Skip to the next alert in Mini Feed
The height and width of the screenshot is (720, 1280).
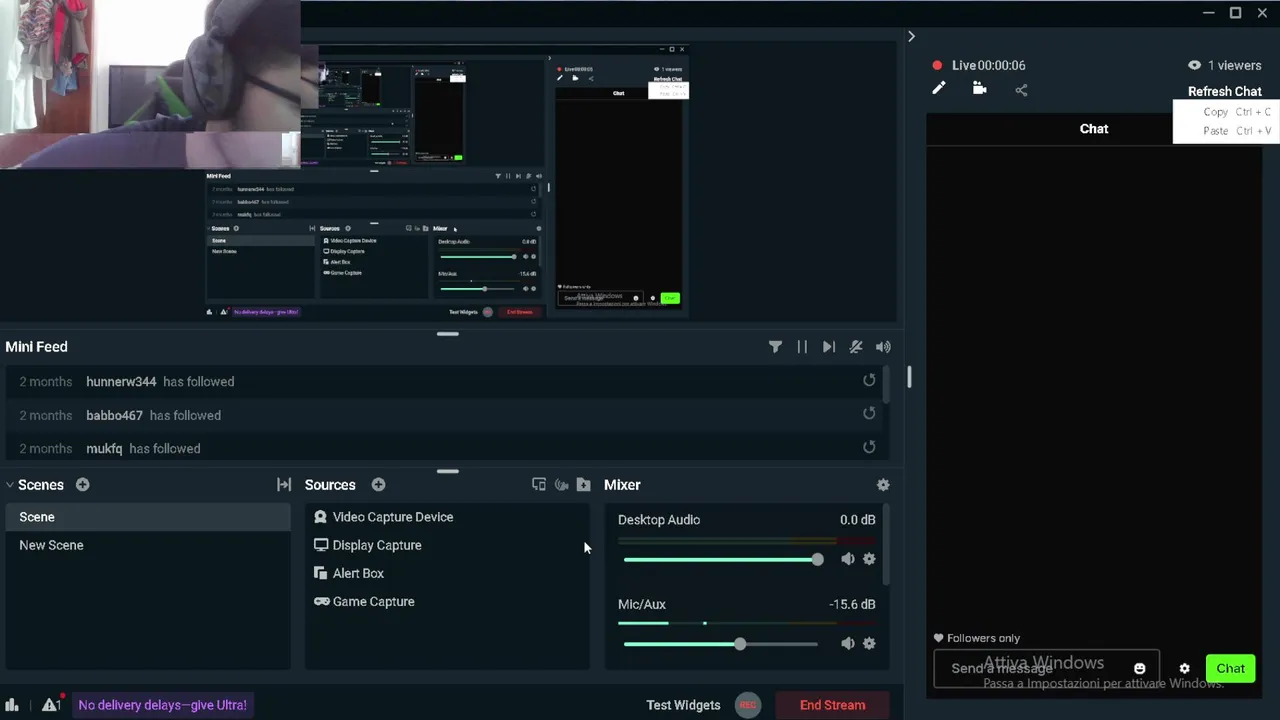click(x=829, y=347)
